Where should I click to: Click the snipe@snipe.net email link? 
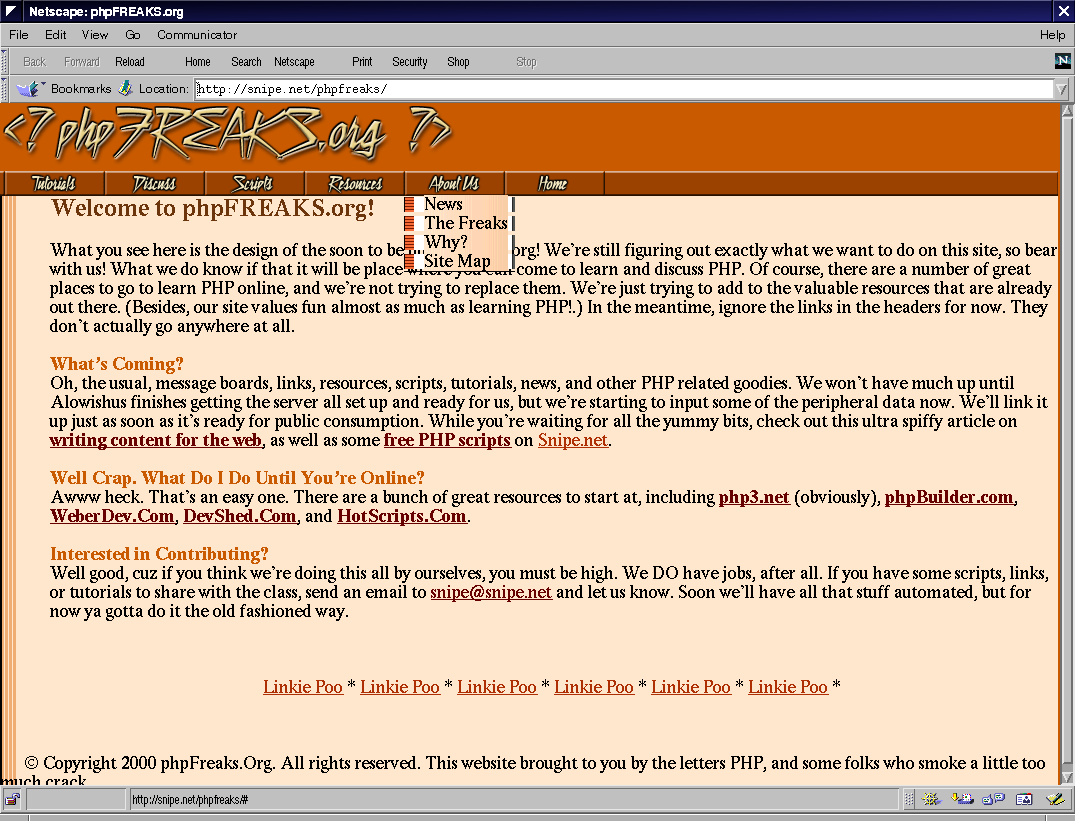pos(491,592)
